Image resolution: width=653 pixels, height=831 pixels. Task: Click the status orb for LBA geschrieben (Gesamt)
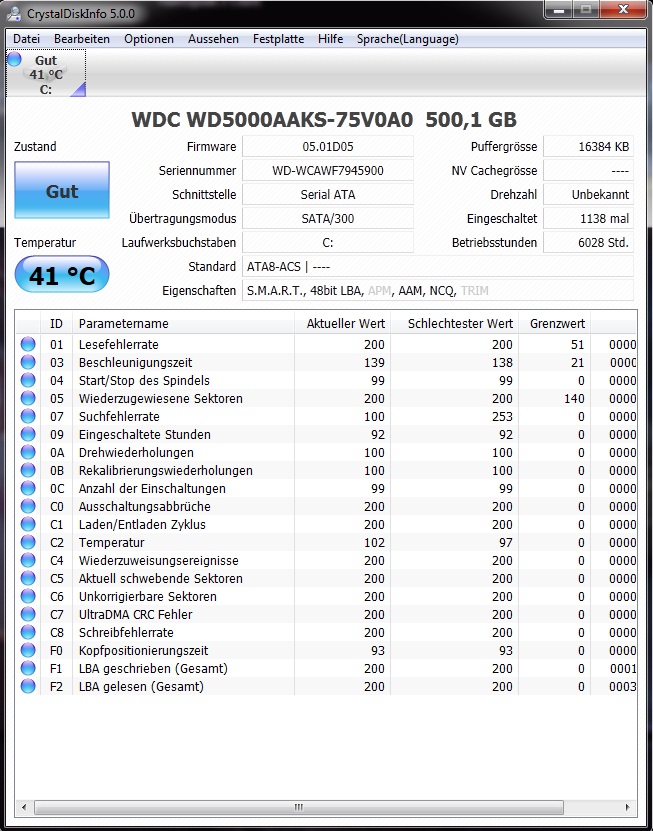click(x=28, y=669)
